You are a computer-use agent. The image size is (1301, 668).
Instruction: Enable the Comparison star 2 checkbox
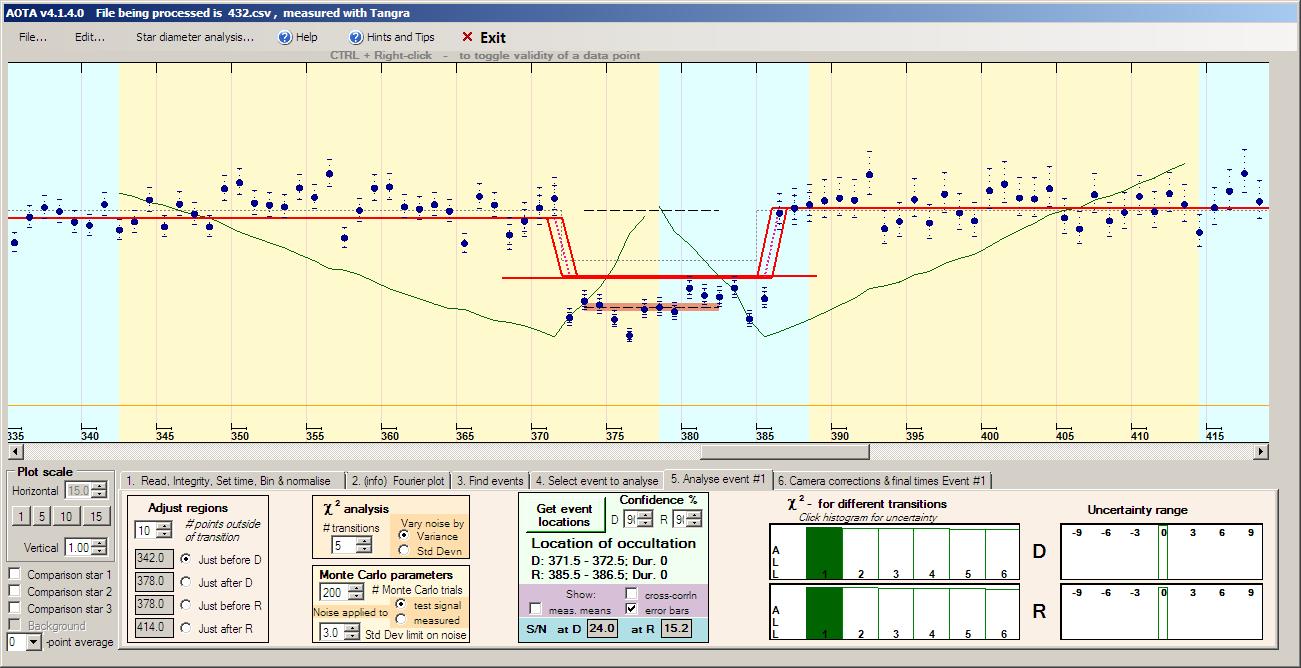(x=14, y=592)
